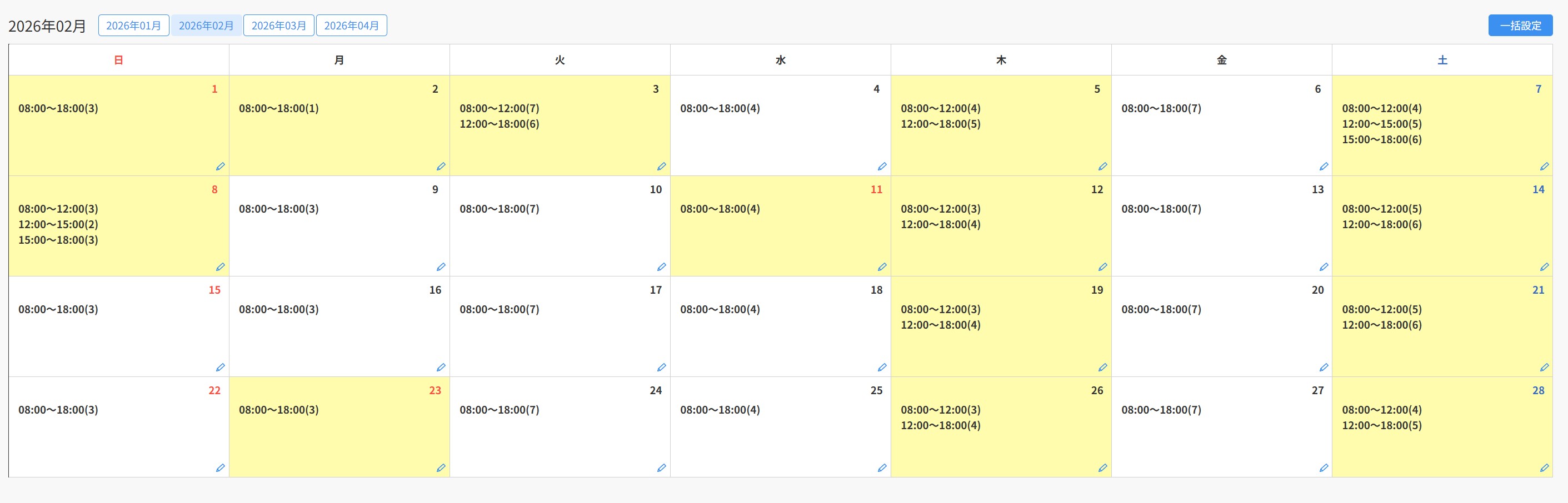Click the edit pencil for February 1

tap(221, 166)
